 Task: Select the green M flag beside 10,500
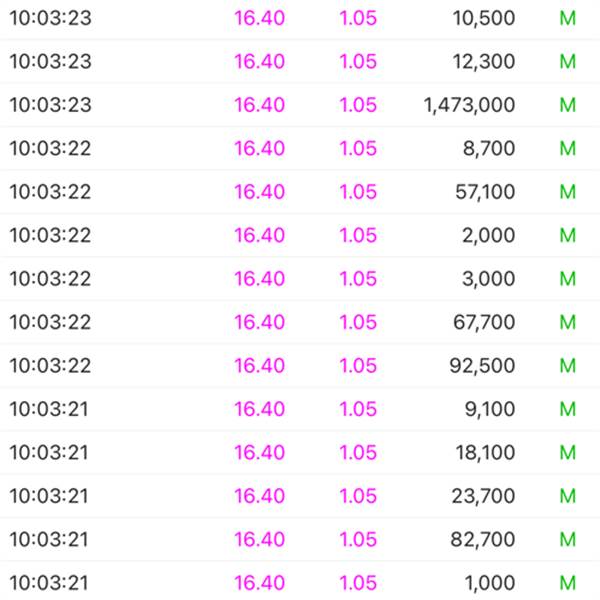(567, 18)
